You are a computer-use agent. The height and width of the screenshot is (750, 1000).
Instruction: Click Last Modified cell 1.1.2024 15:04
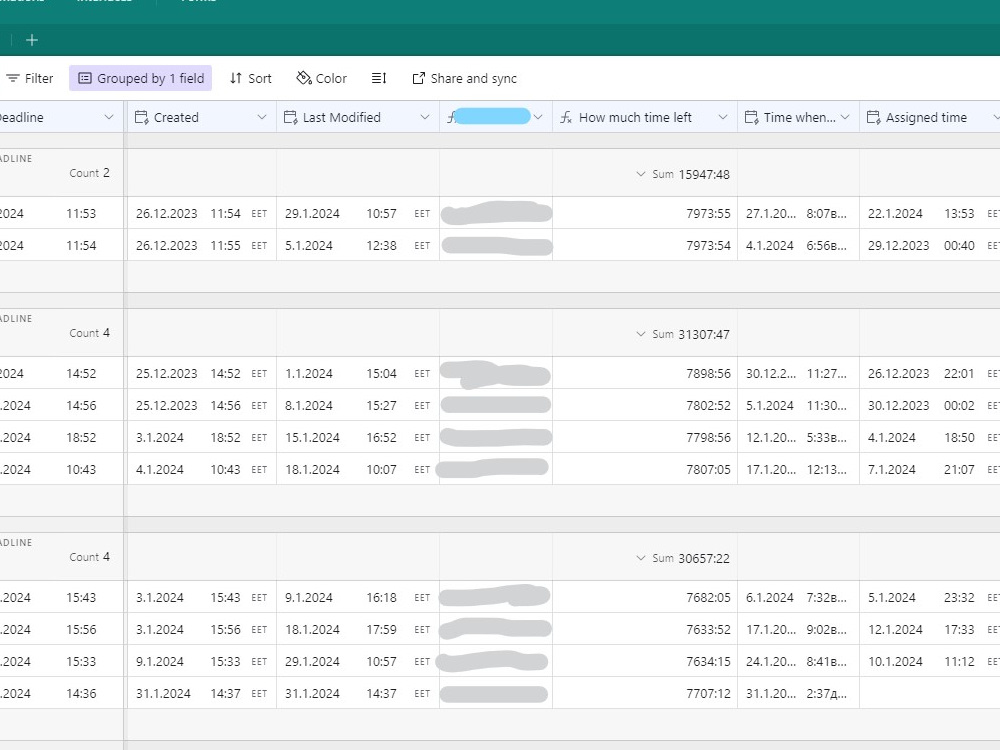[x=358, y=373]
